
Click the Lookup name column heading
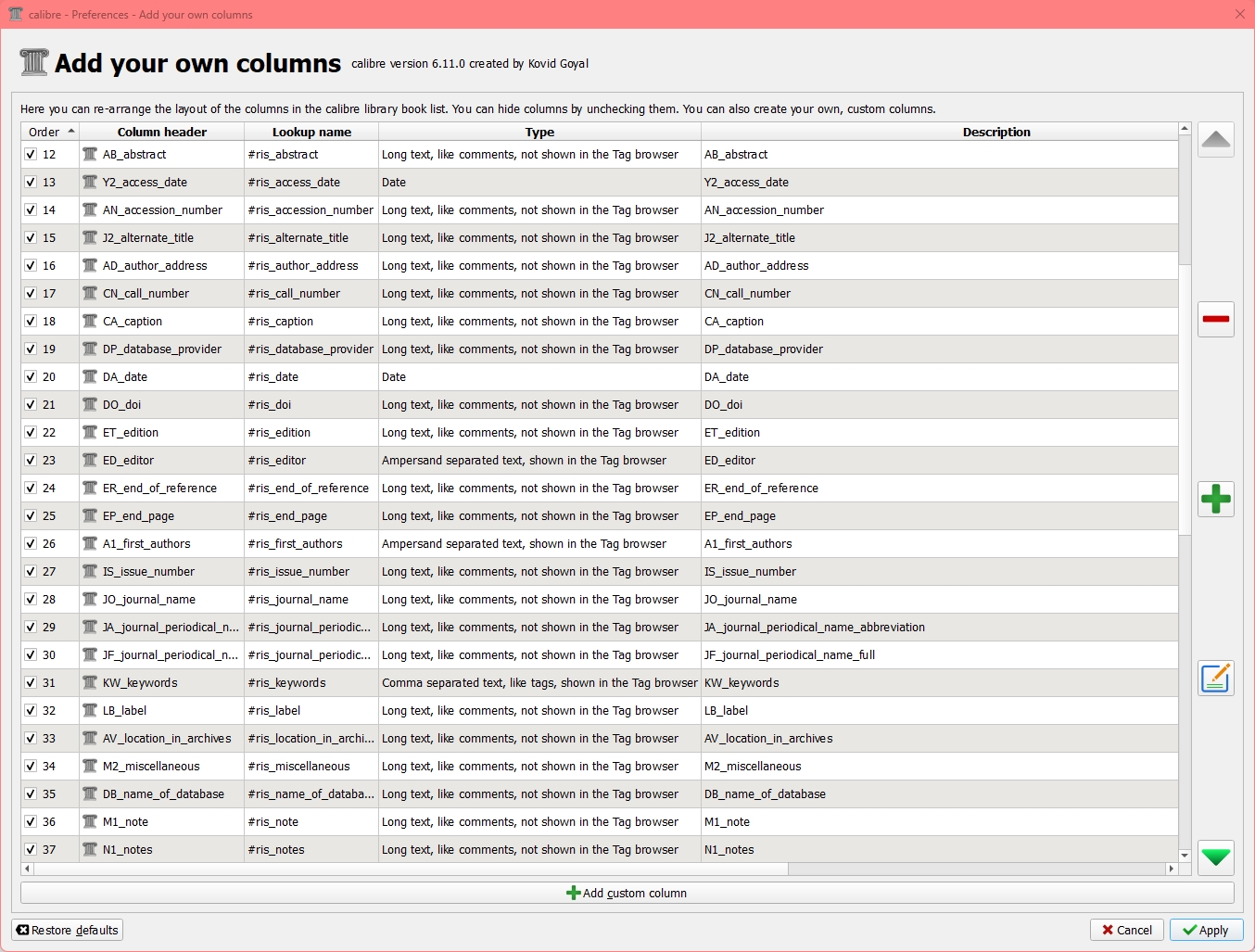(311, 132)
